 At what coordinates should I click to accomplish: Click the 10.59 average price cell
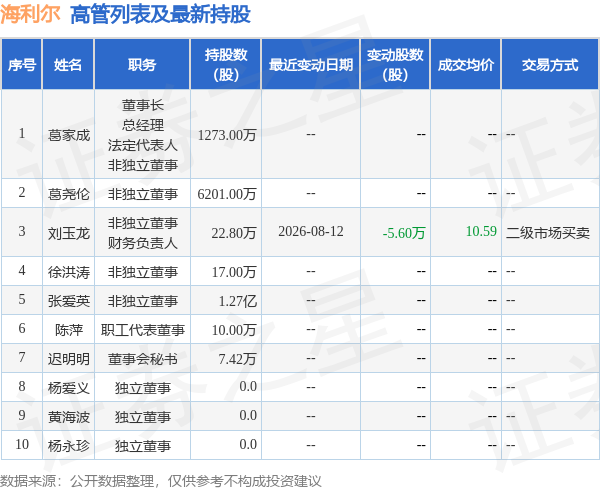tap(481, 231)
